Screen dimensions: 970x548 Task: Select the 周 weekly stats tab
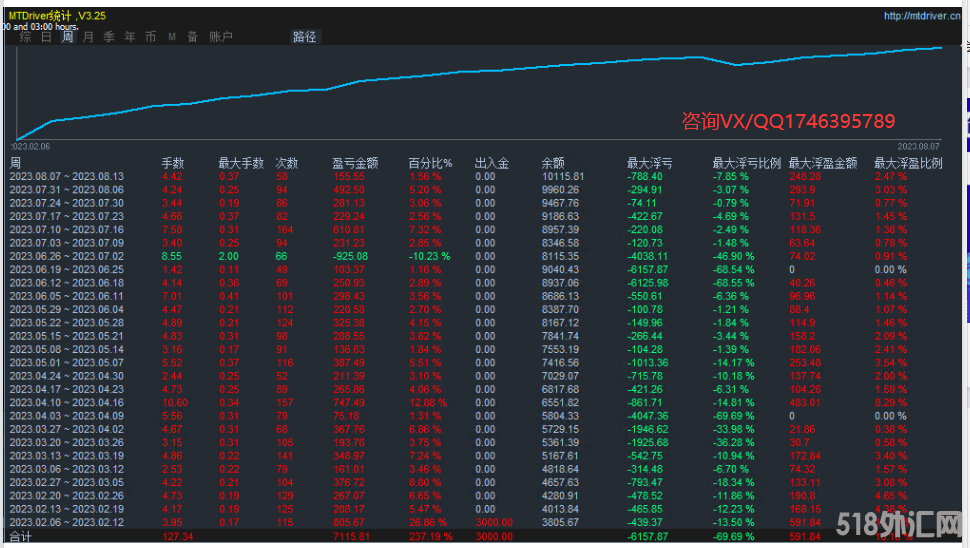pos(67,37)
